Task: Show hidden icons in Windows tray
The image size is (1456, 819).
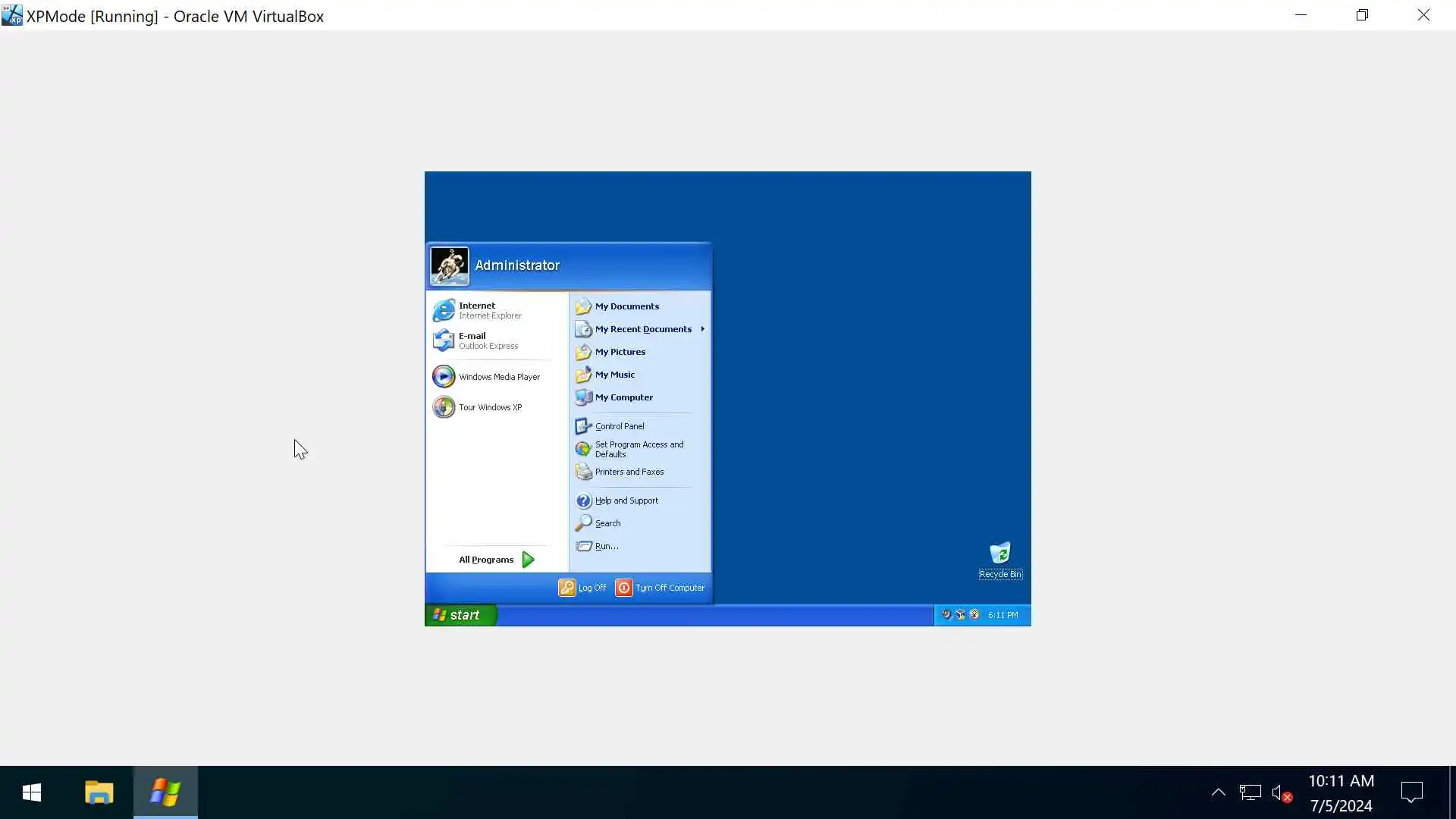Action: point(1218,792)
